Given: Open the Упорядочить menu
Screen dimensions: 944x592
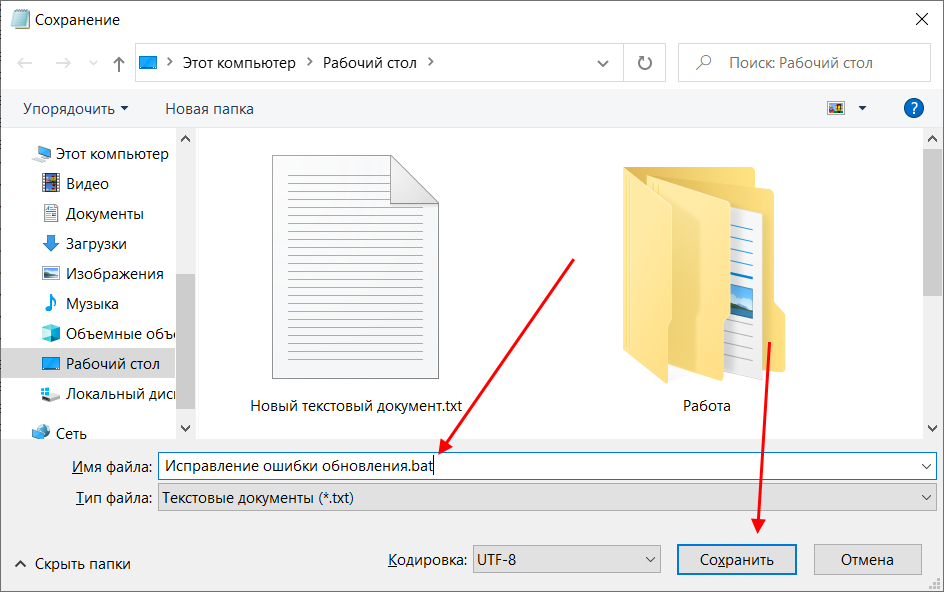Looking at the screenshot, I should click(75, 108).
